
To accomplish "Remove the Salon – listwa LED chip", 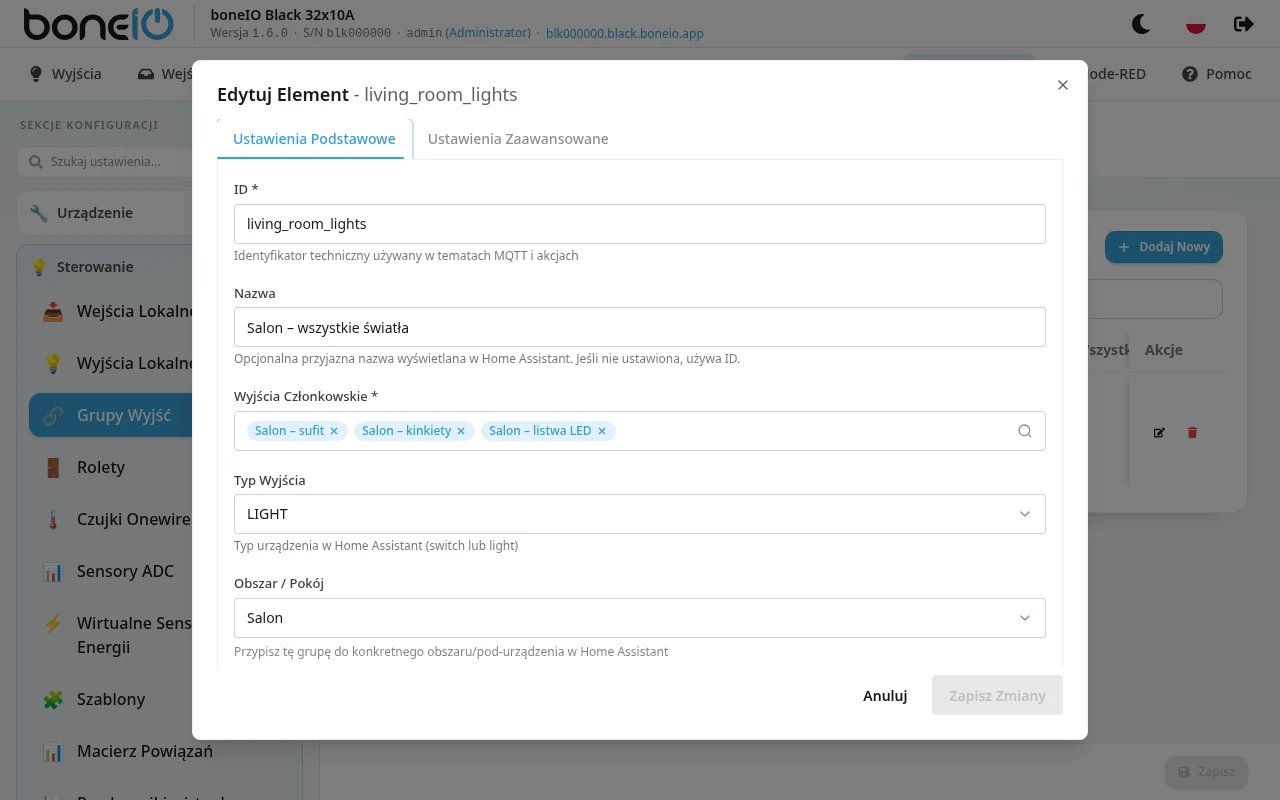I will (602, 431).
